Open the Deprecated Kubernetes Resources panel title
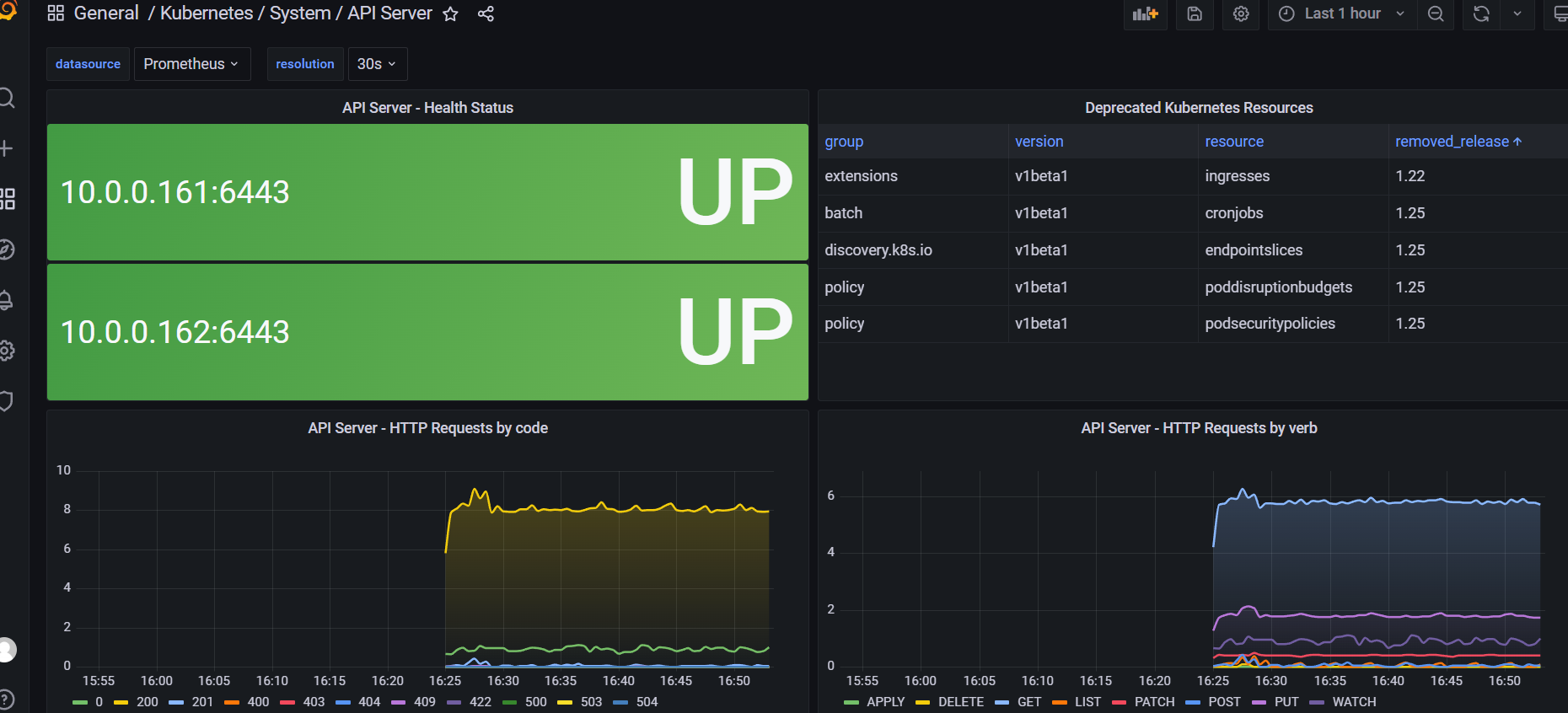Screen dimensions: 1568x713 1199,108
